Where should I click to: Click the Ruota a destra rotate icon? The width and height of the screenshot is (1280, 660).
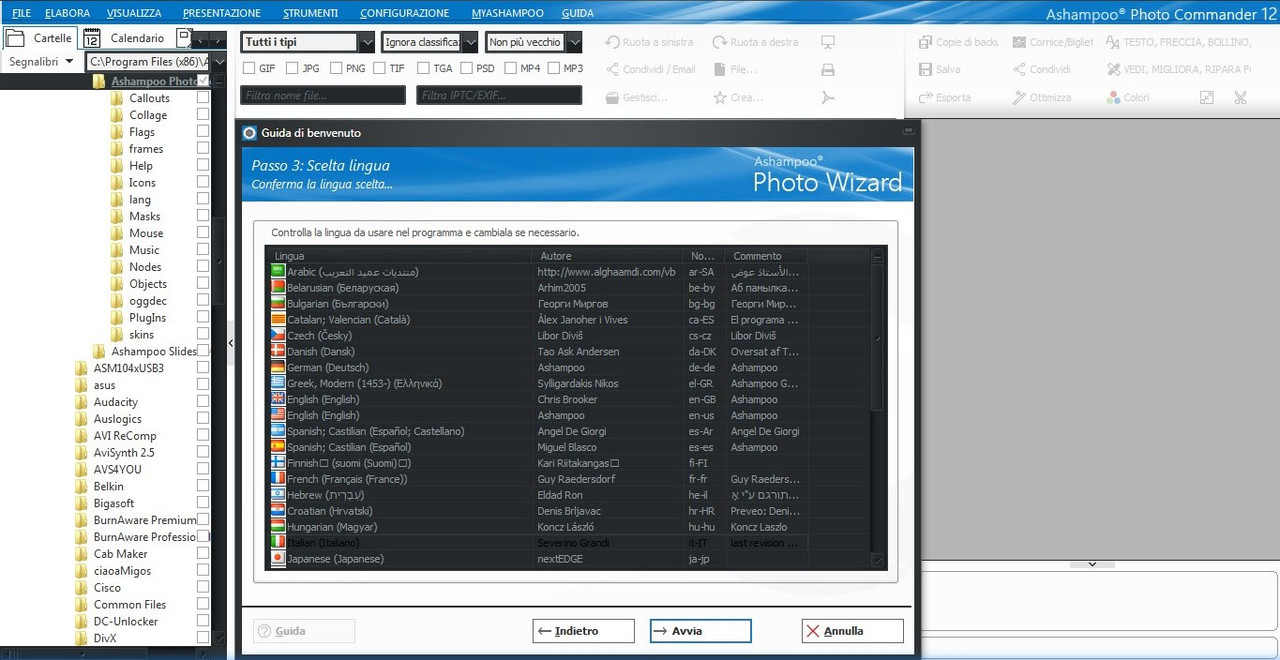(719, 43)
